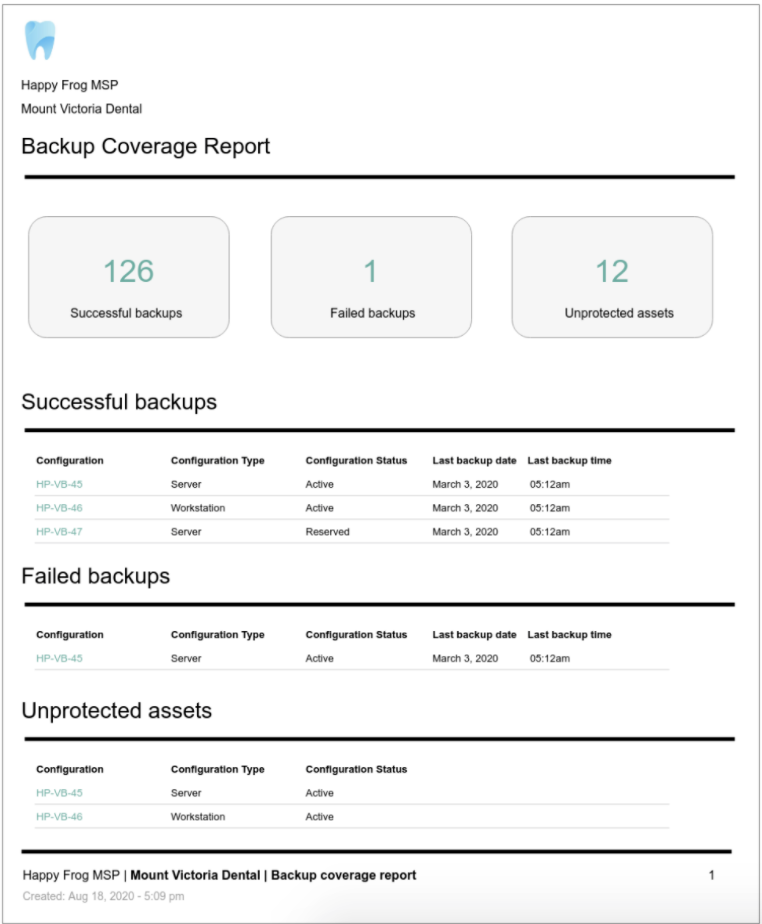The height and width of the screenshot is (924, 762).
Task: Open HP-VB-45 link under Successful backups
Action: click(x=59, y=484)
